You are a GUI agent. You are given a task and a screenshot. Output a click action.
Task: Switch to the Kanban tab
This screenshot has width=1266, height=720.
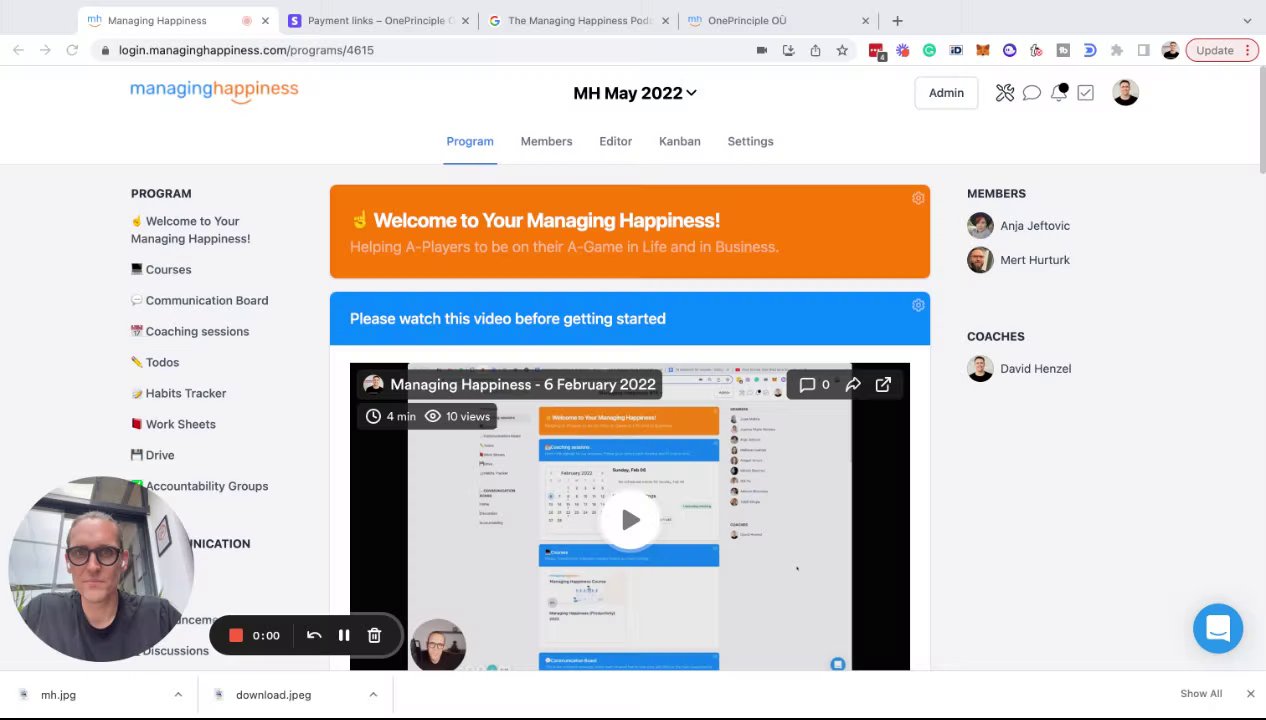point(679,141)
